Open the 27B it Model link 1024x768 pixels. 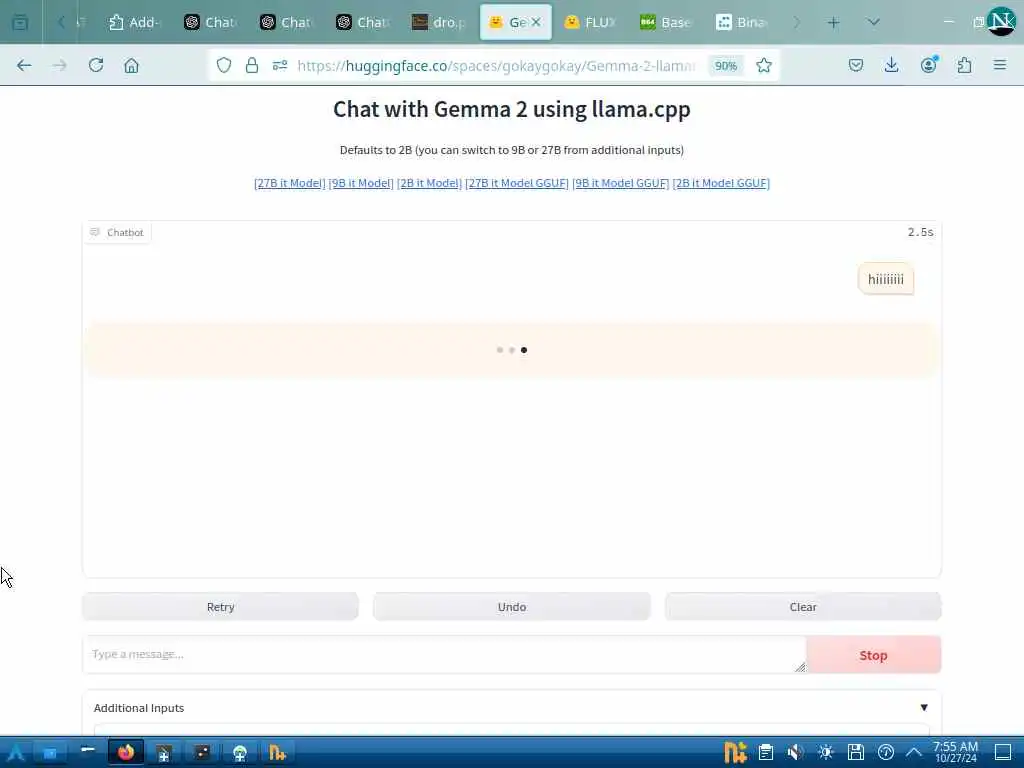(289, 183)
